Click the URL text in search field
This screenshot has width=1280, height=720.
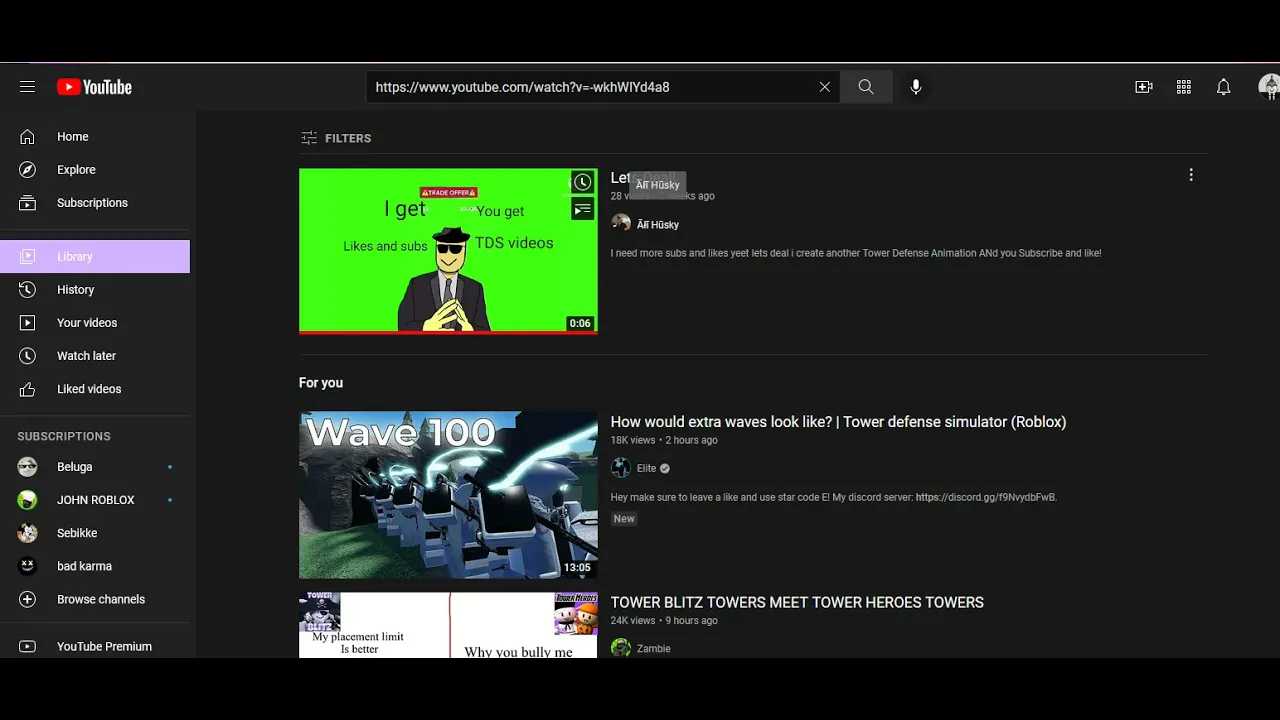(522, 87)
